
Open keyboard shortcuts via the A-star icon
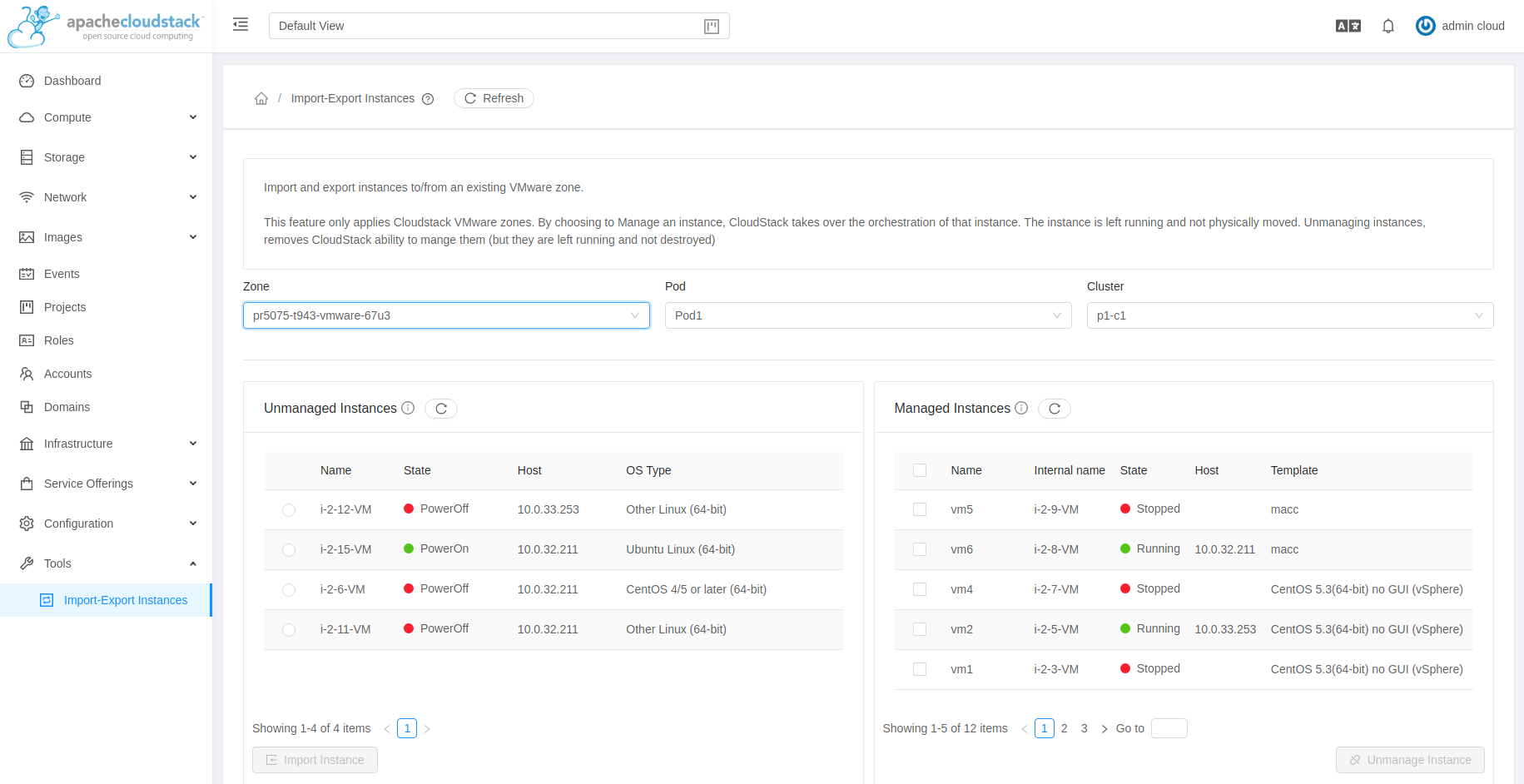[1347, 26]
